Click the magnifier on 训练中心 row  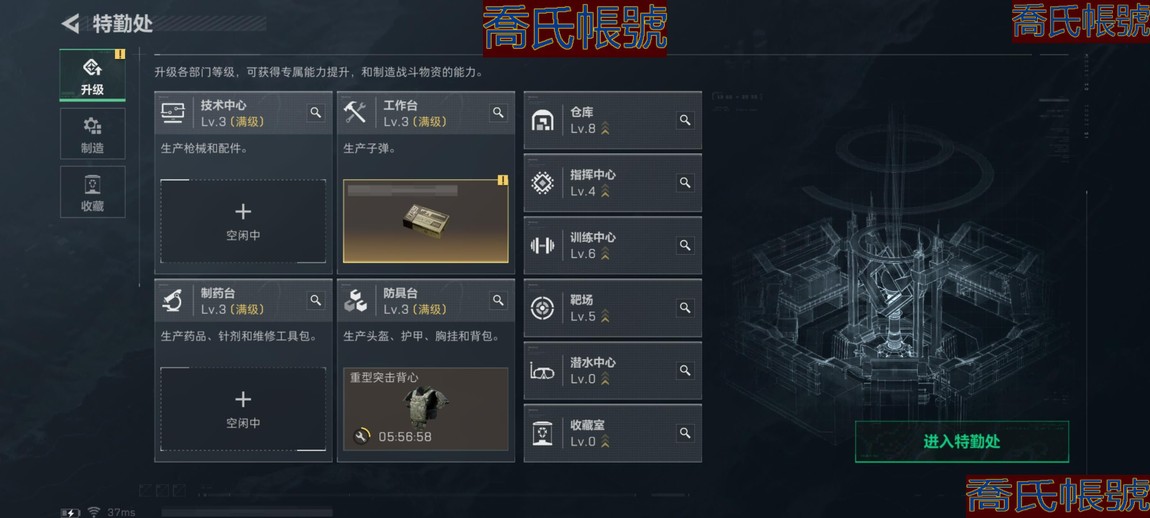click(x=685, y=245)
